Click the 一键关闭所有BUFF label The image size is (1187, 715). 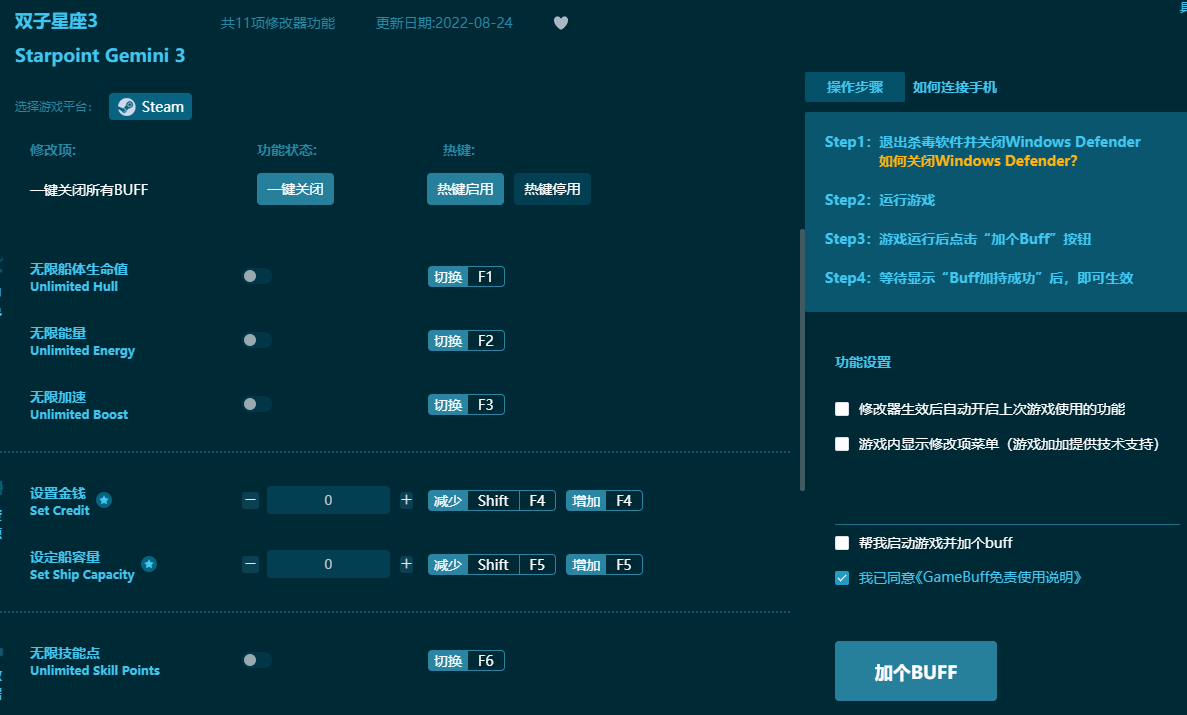pyautogui.click(x=89, y=189)
